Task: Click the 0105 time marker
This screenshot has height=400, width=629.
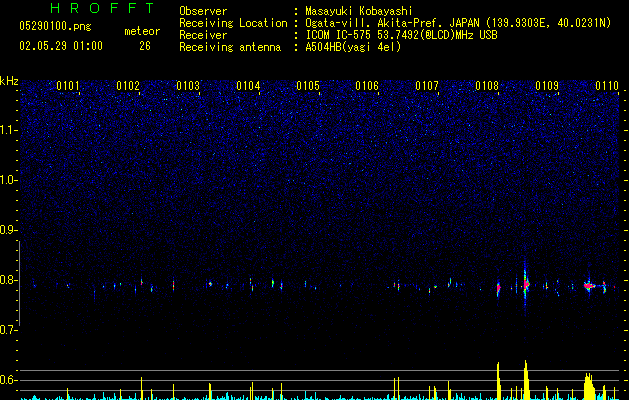Action: [x=308, y=86]
